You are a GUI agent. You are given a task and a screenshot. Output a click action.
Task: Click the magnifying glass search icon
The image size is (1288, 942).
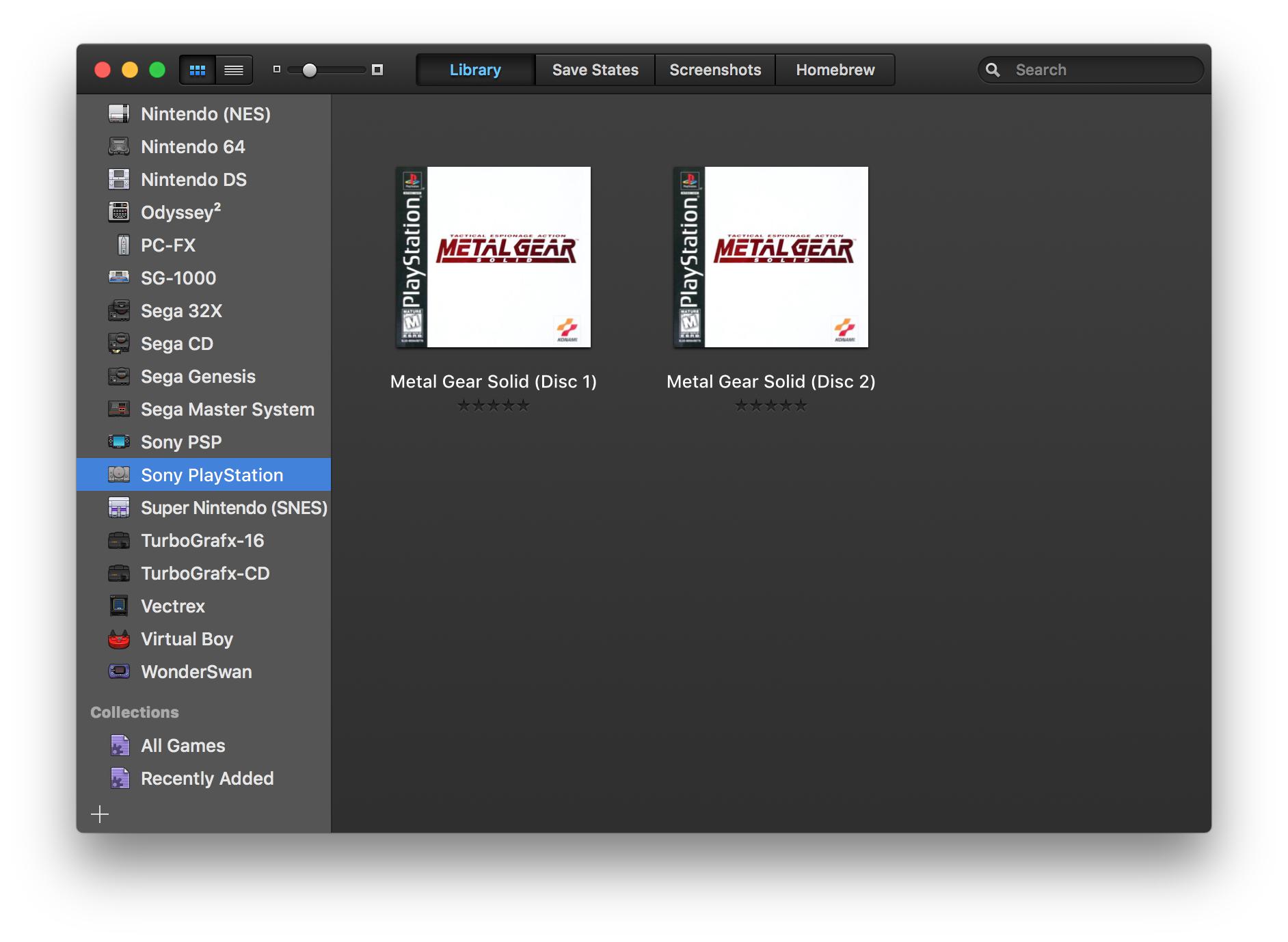(993, 70)
